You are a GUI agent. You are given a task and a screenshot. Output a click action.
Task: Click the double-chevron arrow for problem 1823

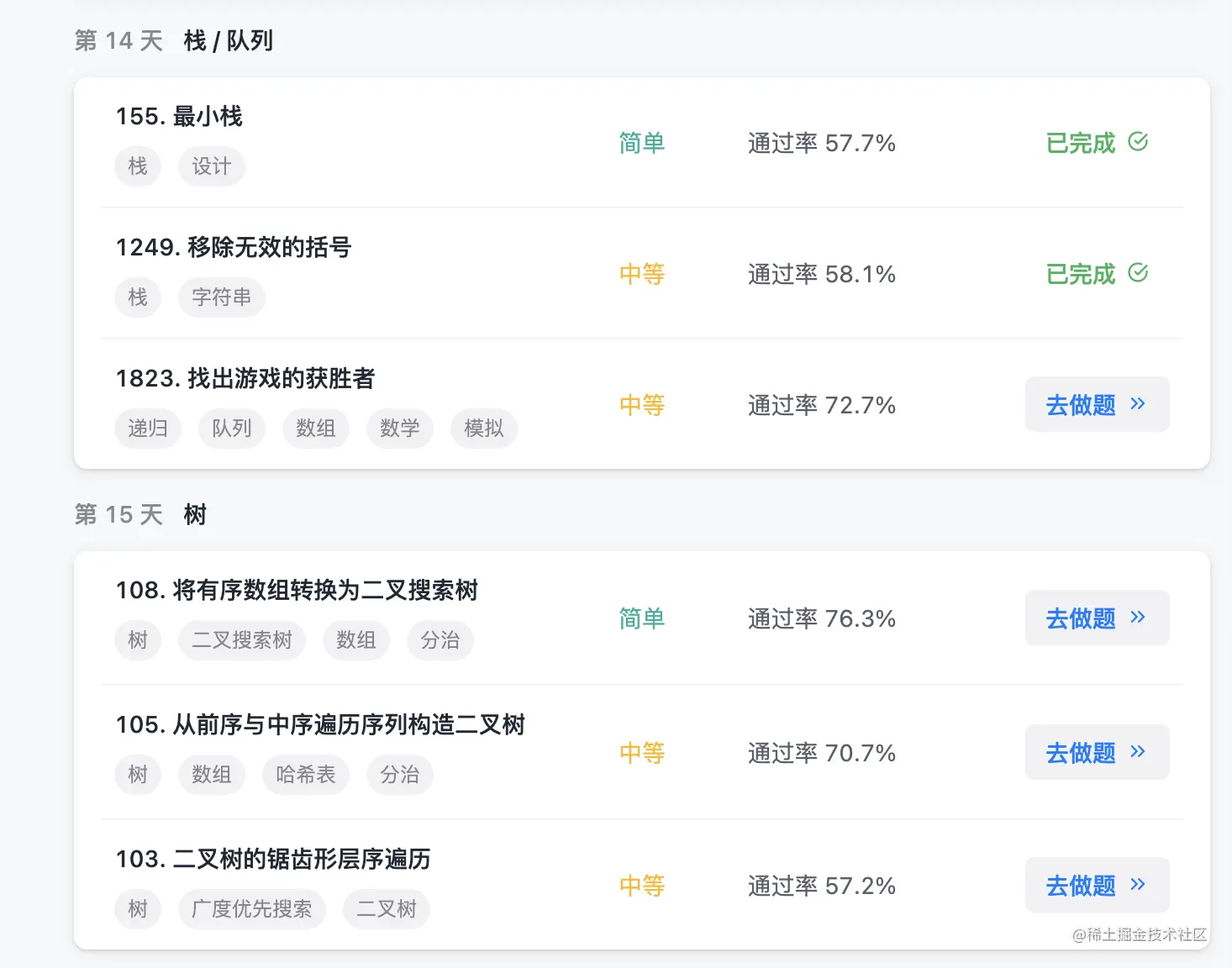[x=1138, y=404]
